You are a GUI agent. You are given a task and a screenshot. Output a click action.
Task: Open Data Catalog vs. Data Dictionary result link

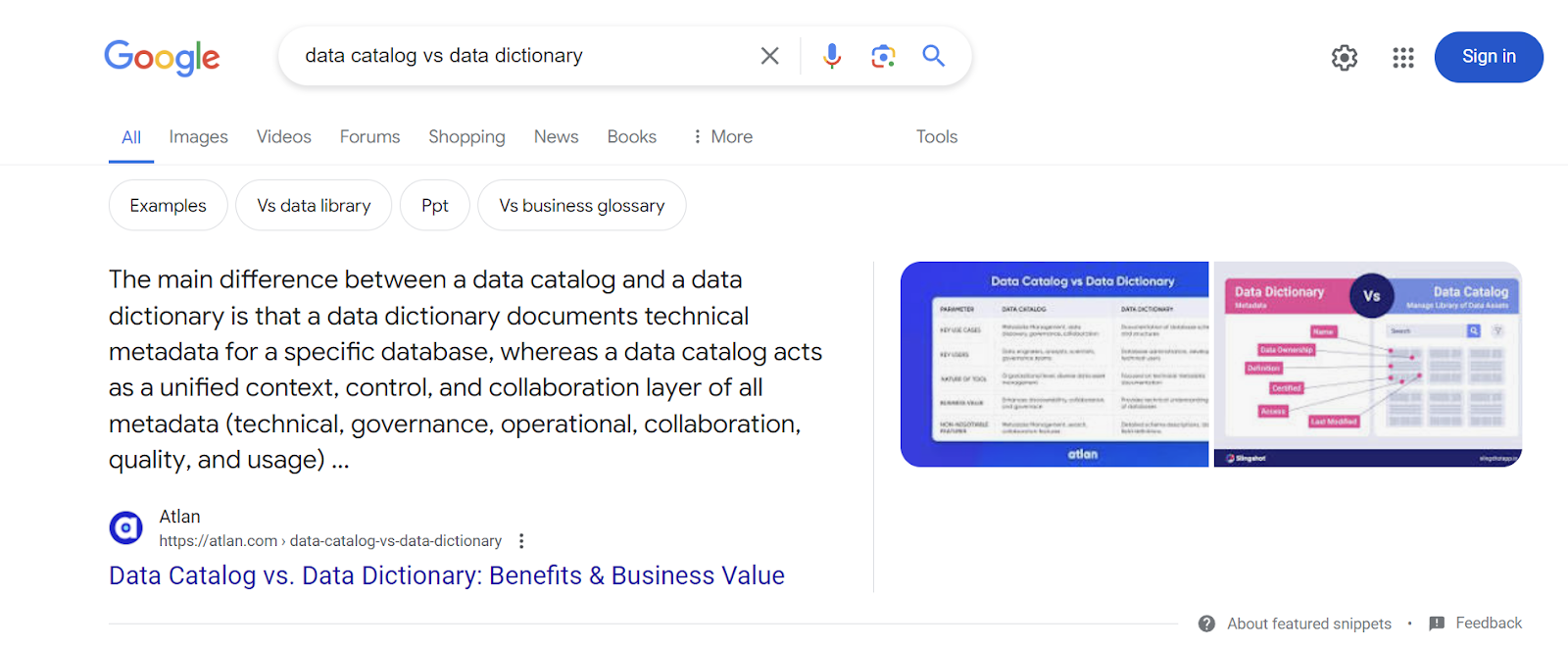(x=447, y=575)
